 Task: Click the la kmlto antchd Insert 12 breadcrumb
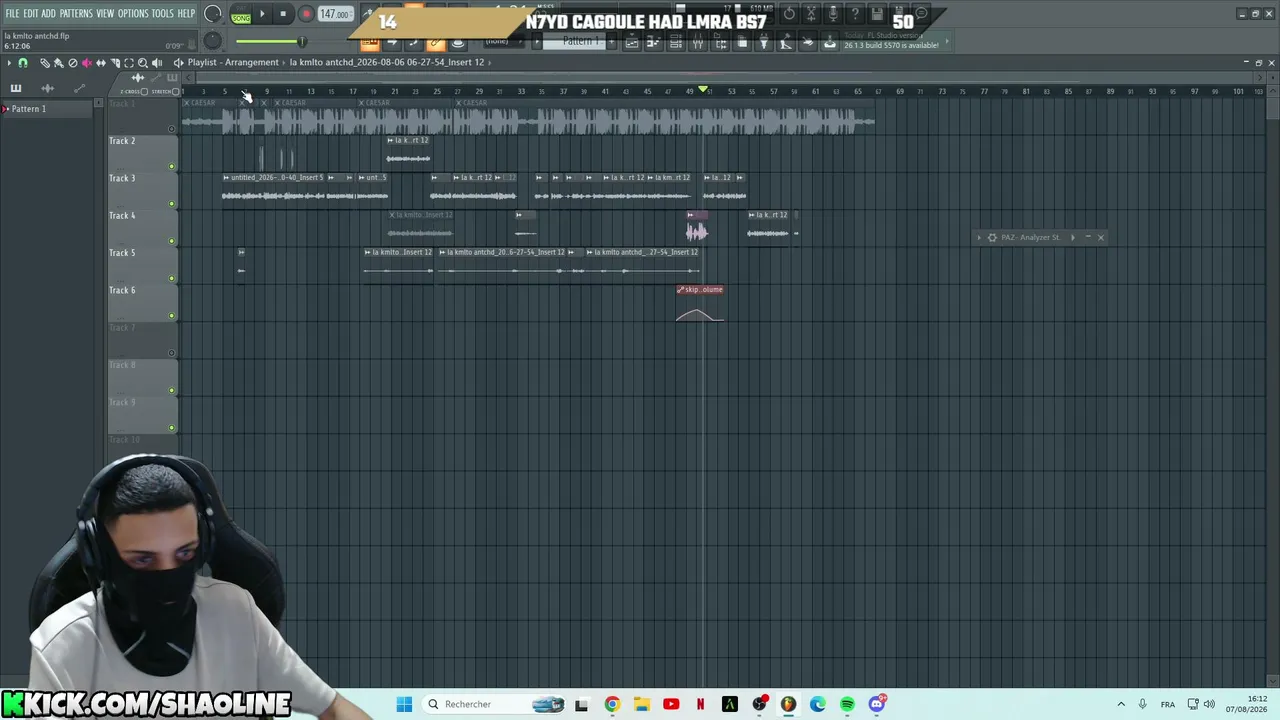tap(387, 62)
